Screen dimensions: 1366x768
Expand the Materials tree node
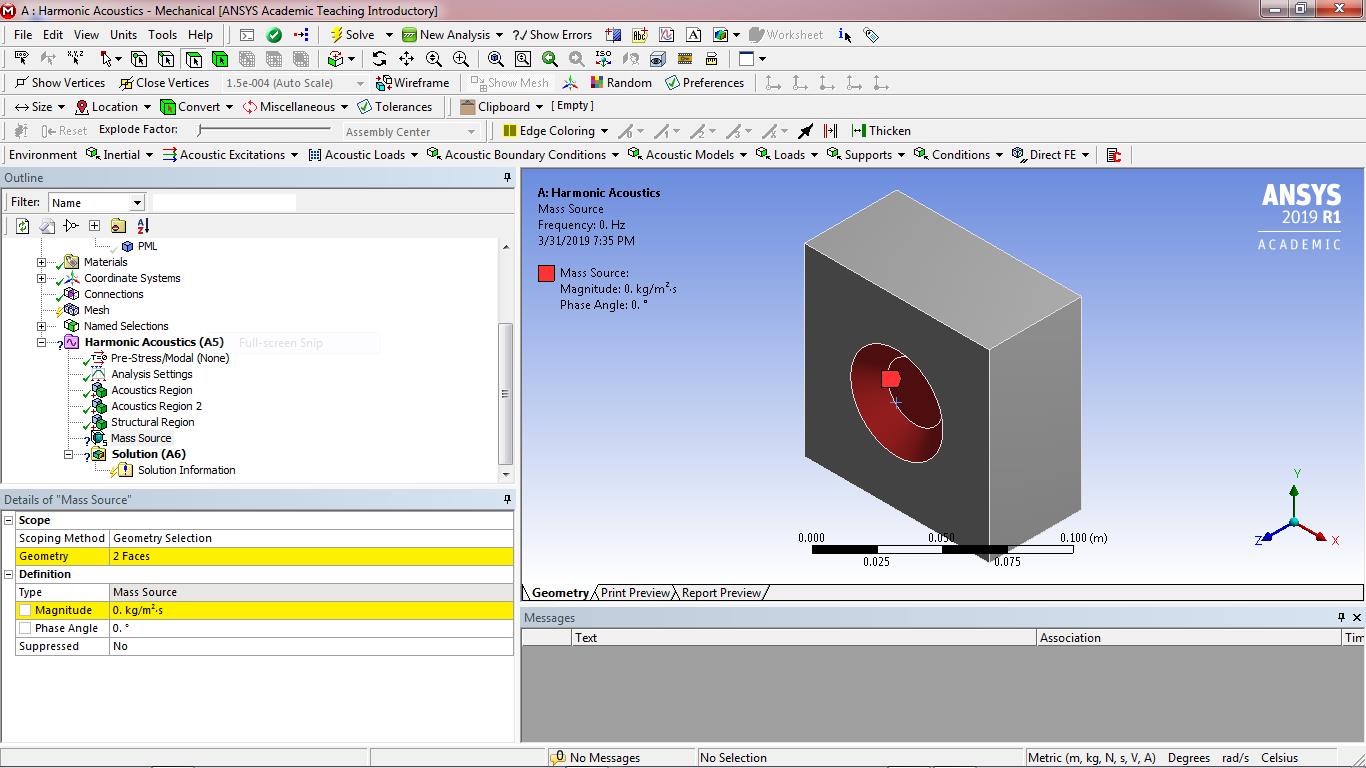point(42,262)
